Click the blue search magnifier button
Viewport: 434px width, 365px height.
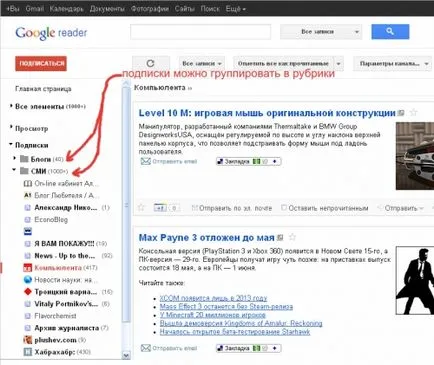[390, 32]
